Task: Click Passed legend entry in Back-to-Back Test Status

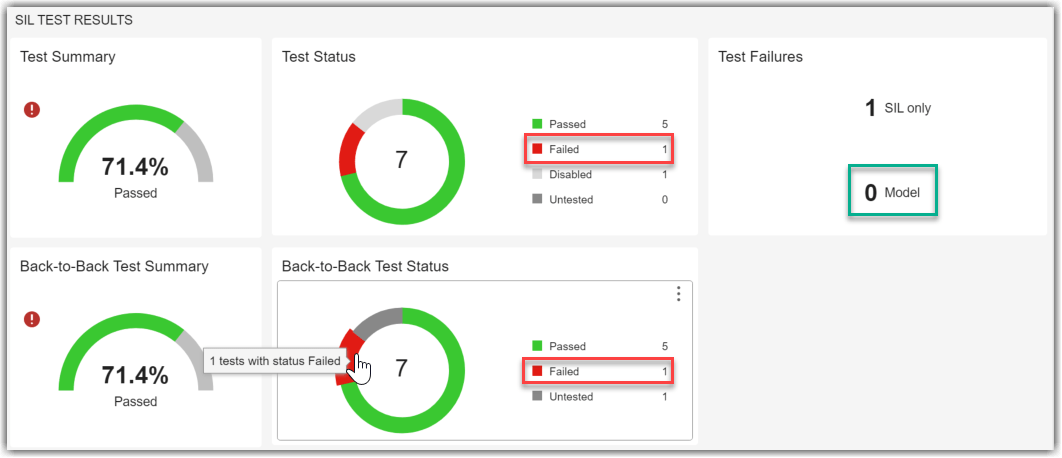Action: tap(567, 346)
